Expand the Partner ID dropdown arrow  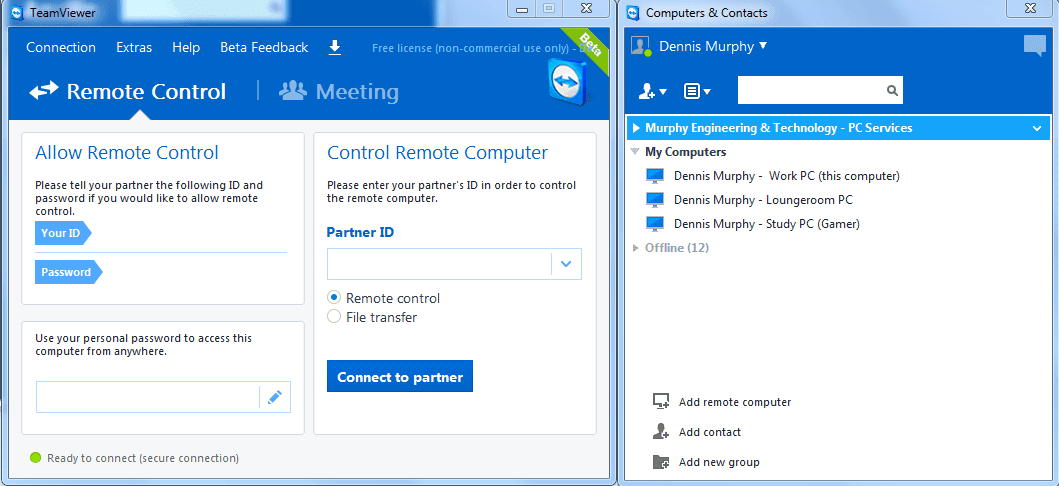(566, 264)
